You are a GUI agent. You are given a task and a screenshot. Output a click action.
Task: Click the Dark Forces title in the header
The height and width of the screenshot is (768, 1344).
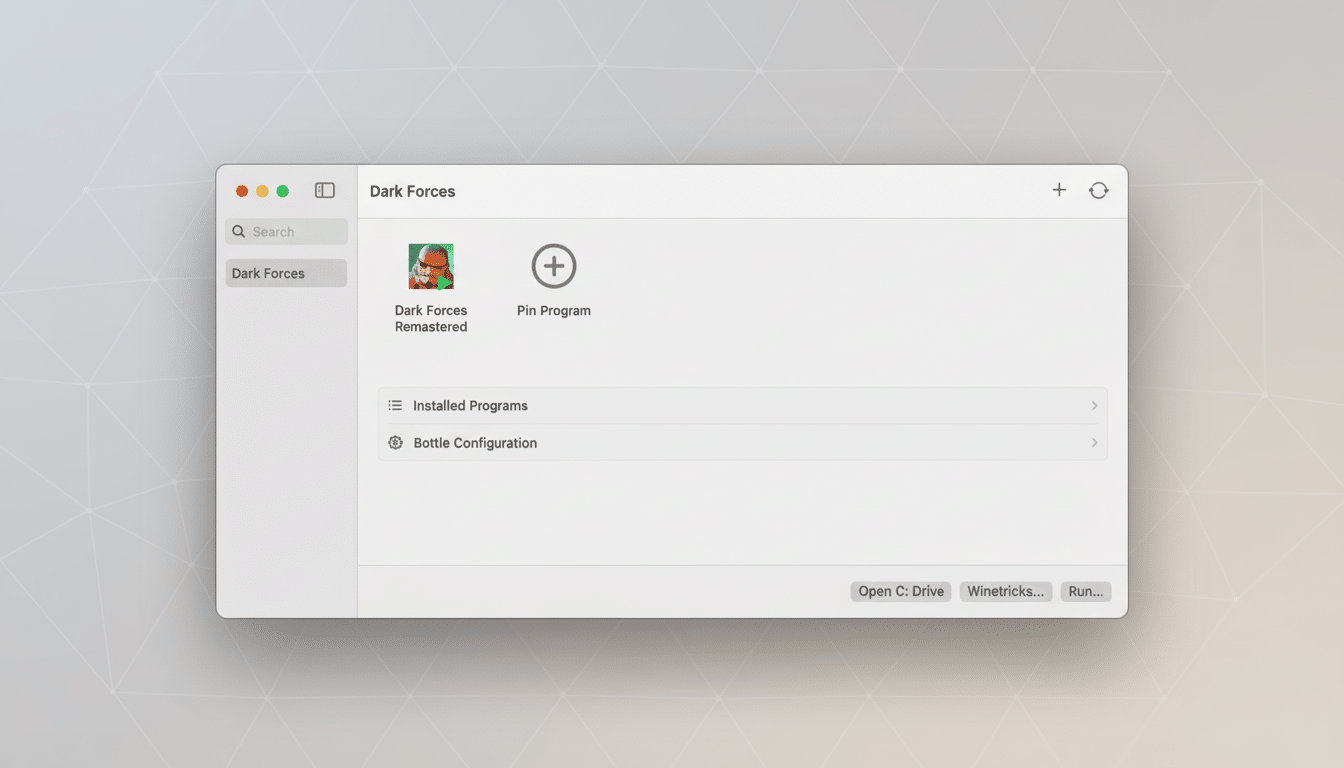pyautogui.click(x=412, y=191)
